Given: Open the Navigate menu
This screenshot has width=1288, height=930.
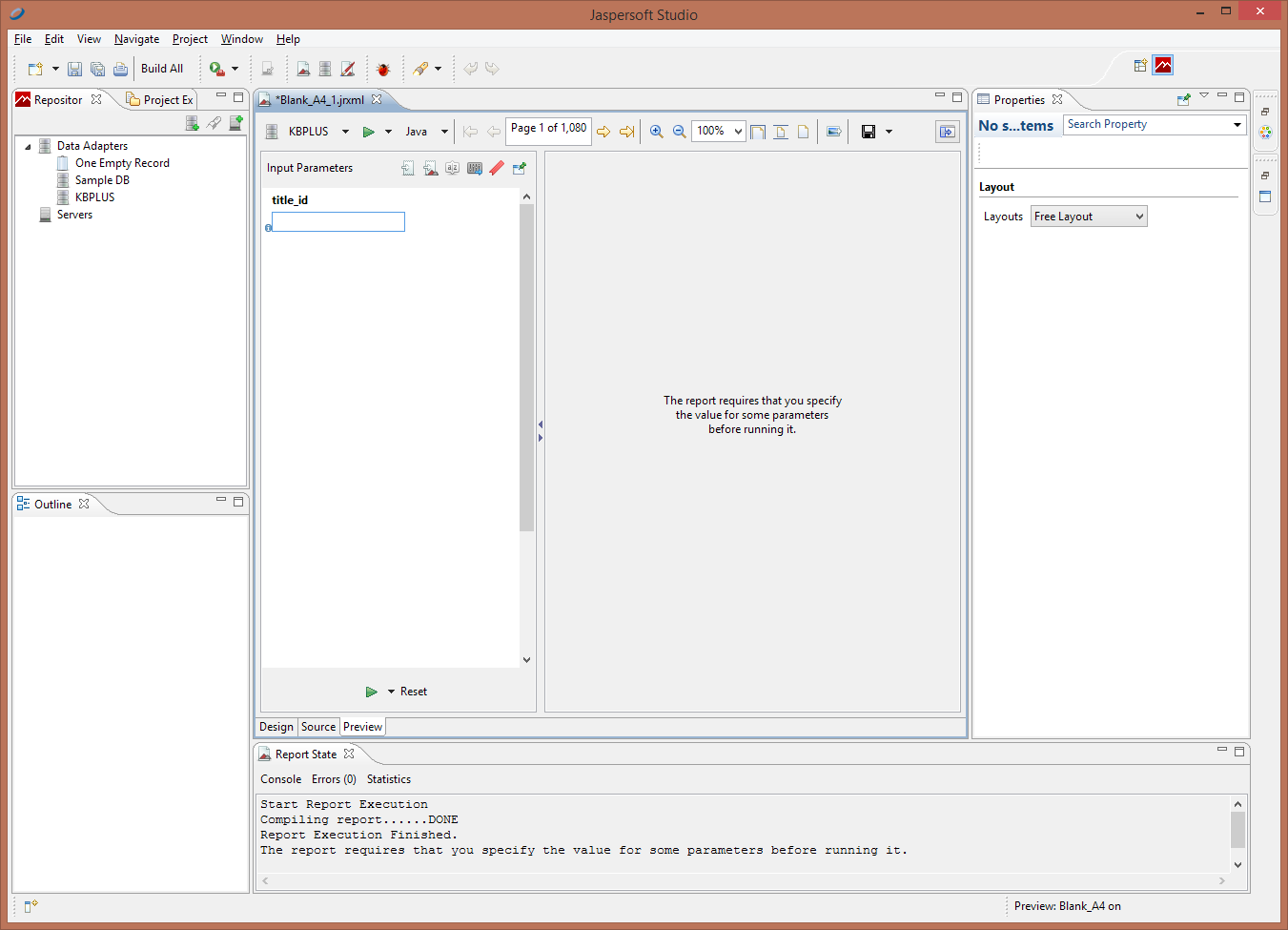Looking at the screenshot, I should pyautogui.click(x=137, y=39).
